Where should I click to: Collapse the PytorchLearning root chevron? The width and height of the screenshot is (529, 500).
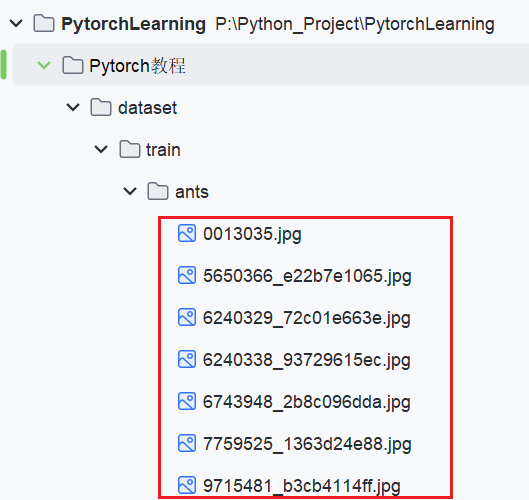pos(16,24)
